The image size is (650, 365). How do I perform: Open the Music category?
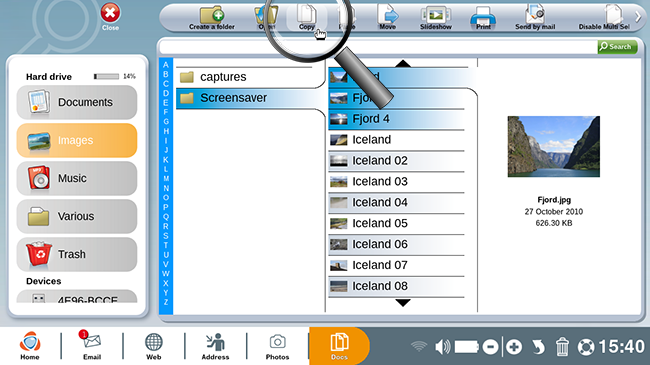click(77, 178)
